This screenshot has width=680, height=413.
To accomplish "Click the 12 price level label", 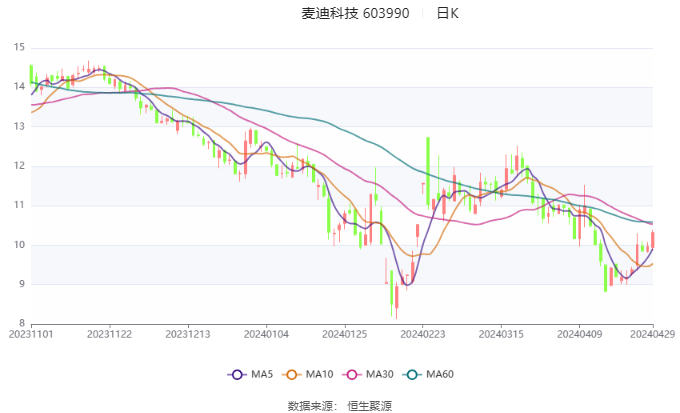I will 19,166.
